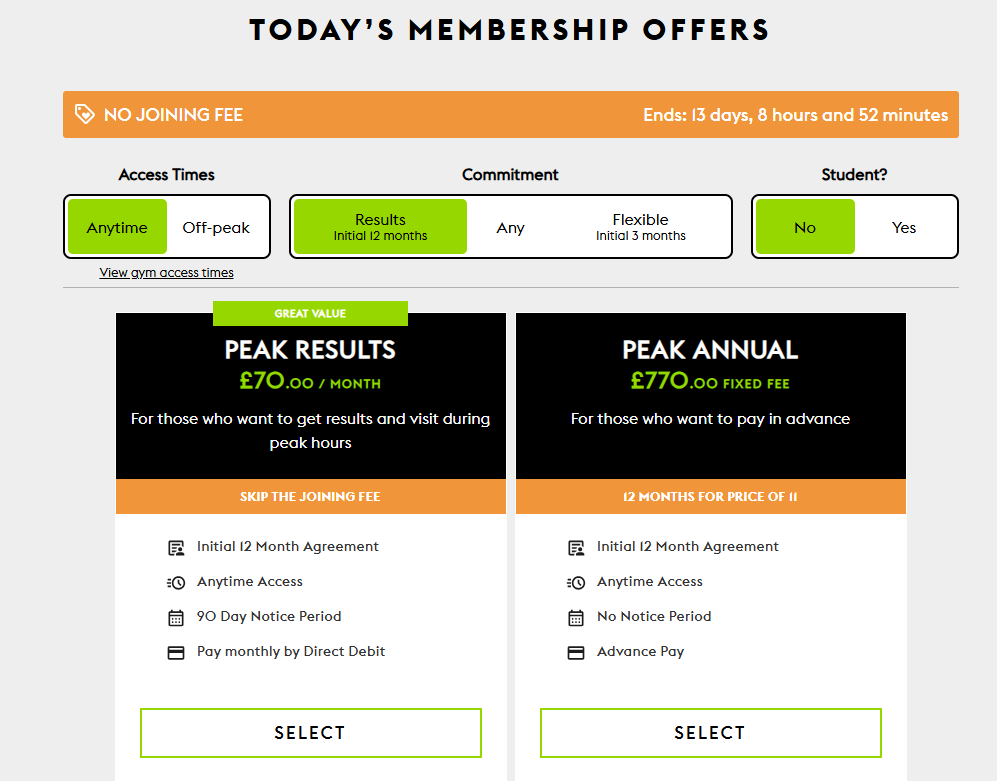
Task: Select the Peak Annual membership plan
Action: click(x=710, y=732)
